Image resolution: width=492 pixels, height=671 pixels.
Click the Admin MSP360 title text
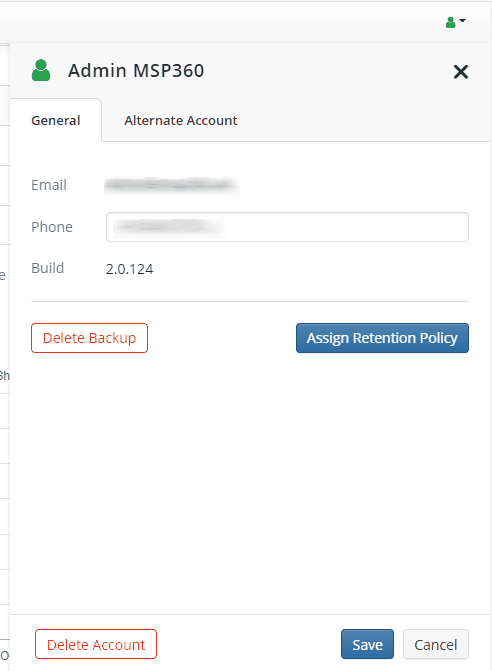136,71
